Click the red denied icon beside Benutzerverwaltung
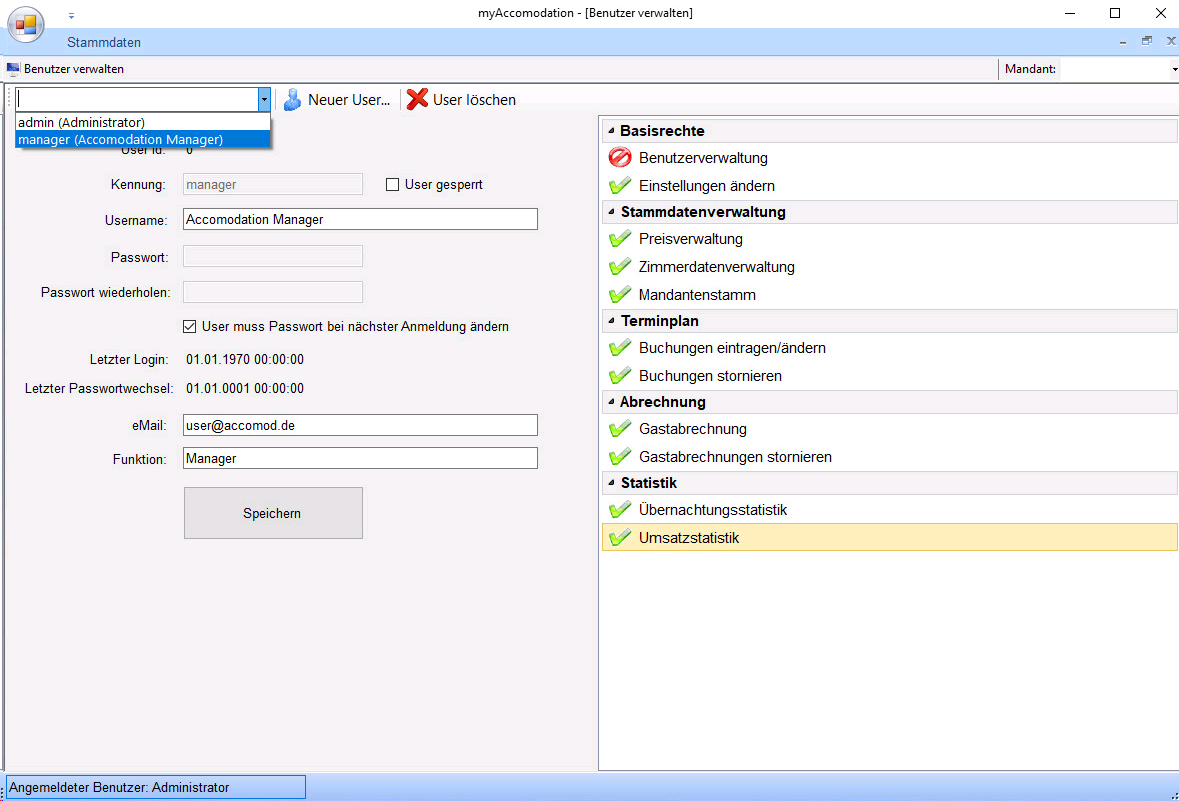The height and width of the screenshot is (801, 1179). point(620,158)
